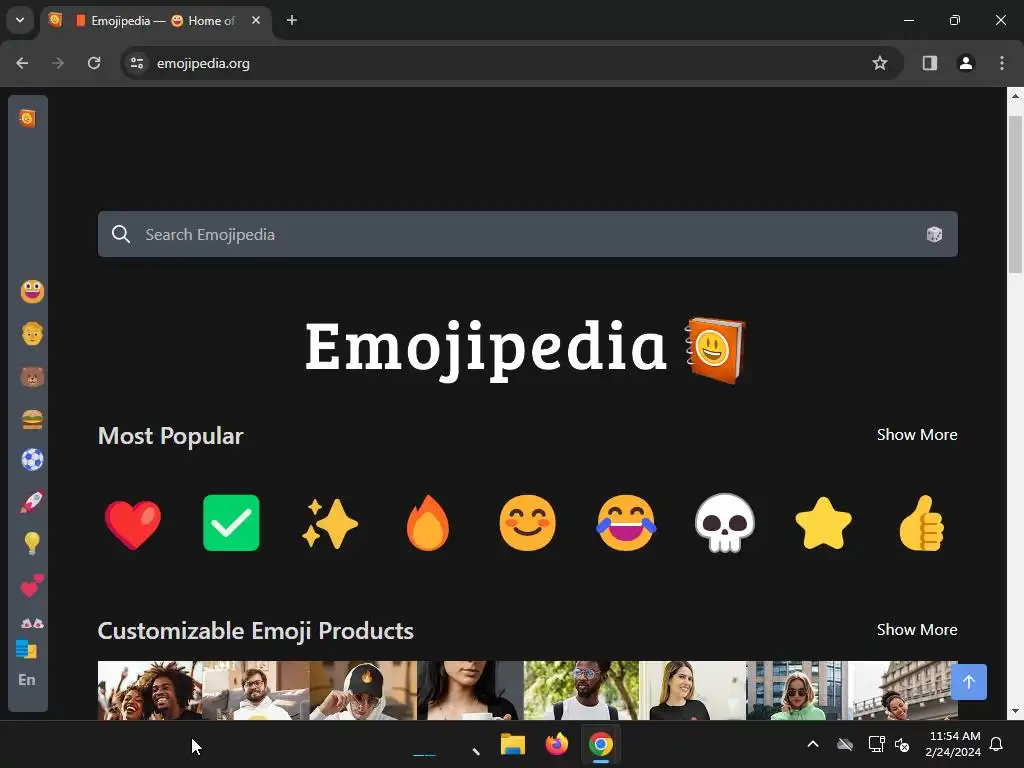The width and height of the screenshot is (1024, 768).
Task: Open the Chrome profile menu
Action: [x=965, y=63]
